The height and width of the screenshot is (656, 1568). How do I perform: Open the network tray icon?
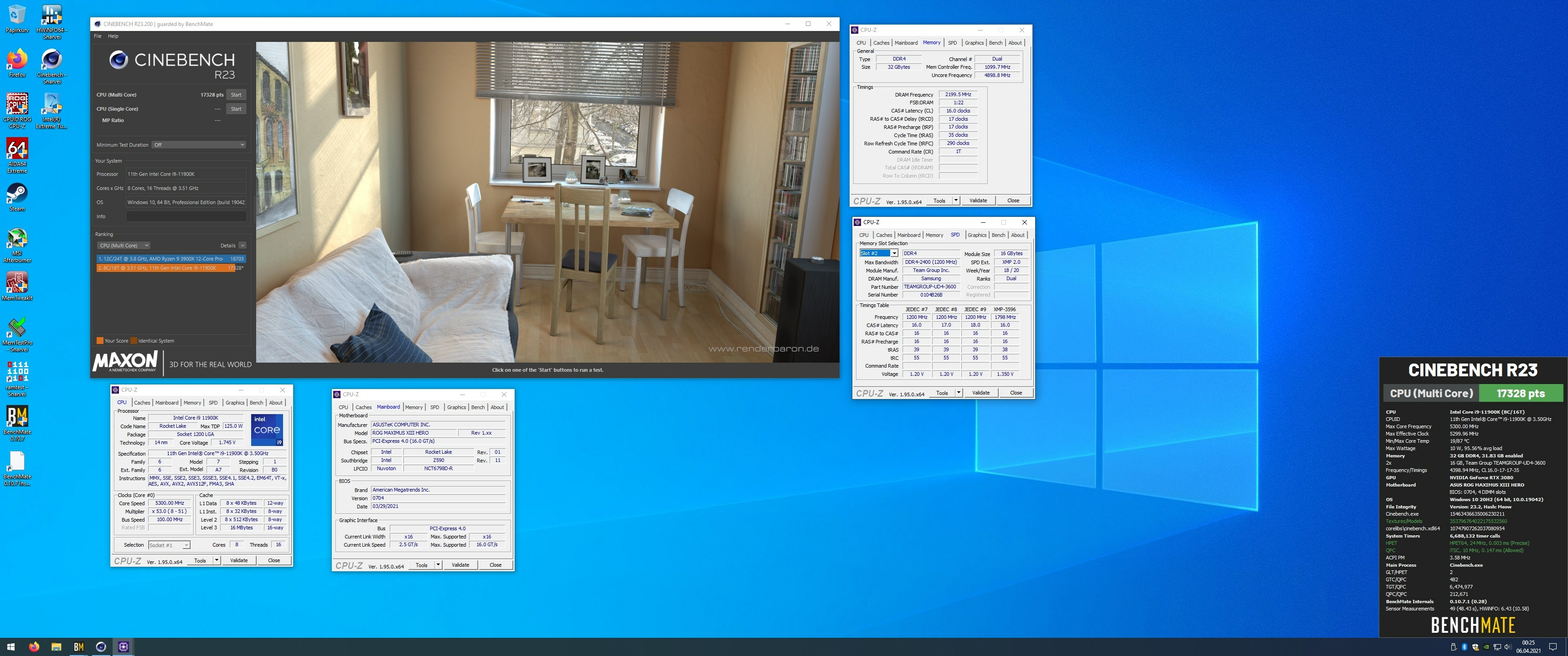click(1497, 647)
